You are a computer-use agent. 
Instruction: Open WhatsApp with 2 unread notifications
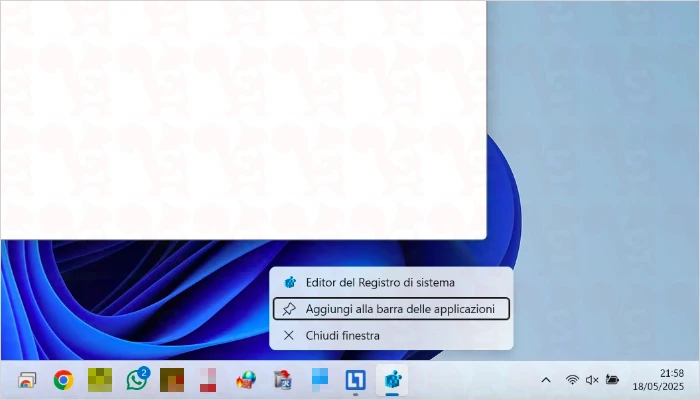(137, 380)
